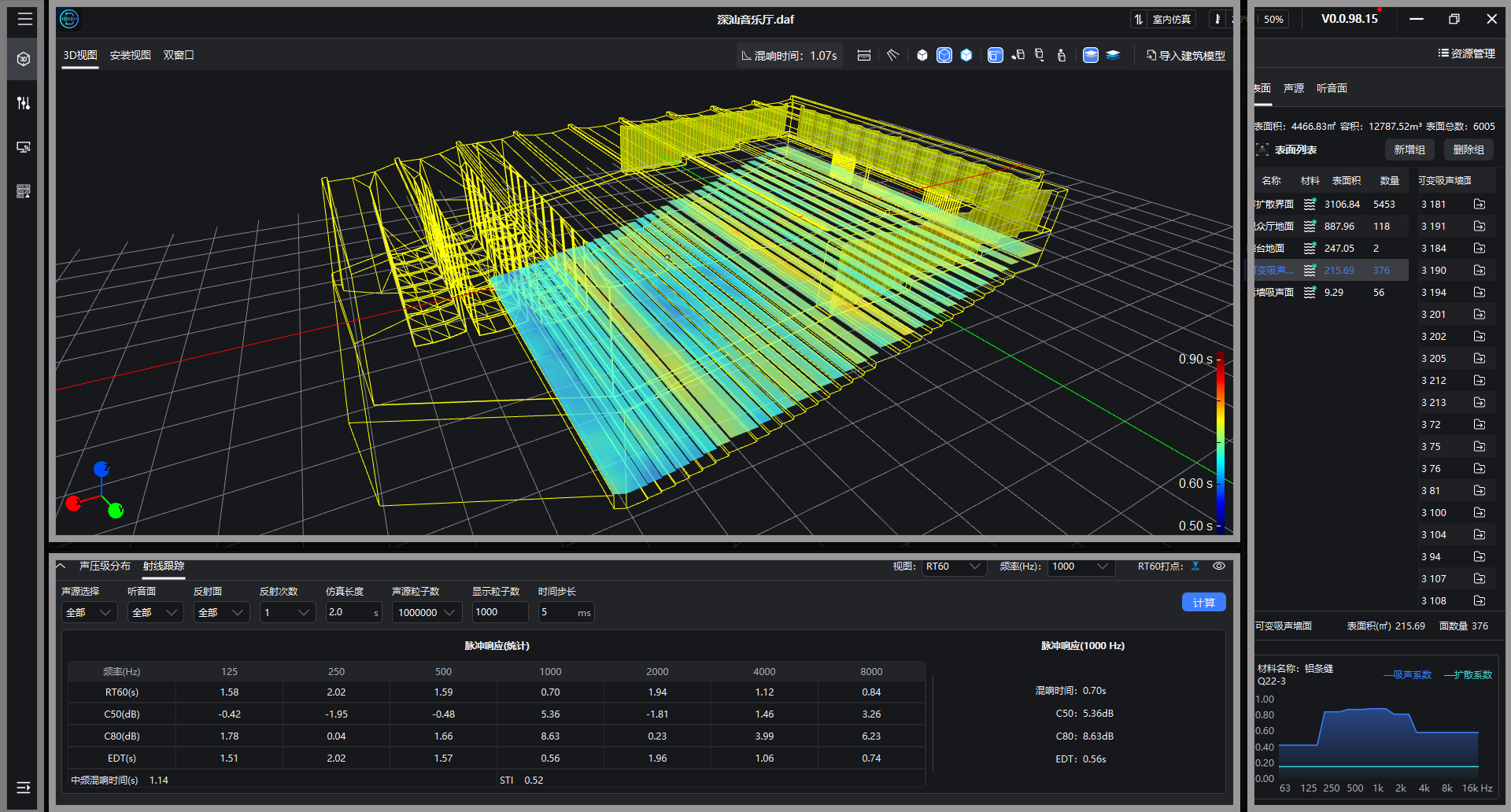The height and width of the screenshot is (812, 1511).
Task: Switch to the 声压级分布 tab
Action: pos(105,567)
